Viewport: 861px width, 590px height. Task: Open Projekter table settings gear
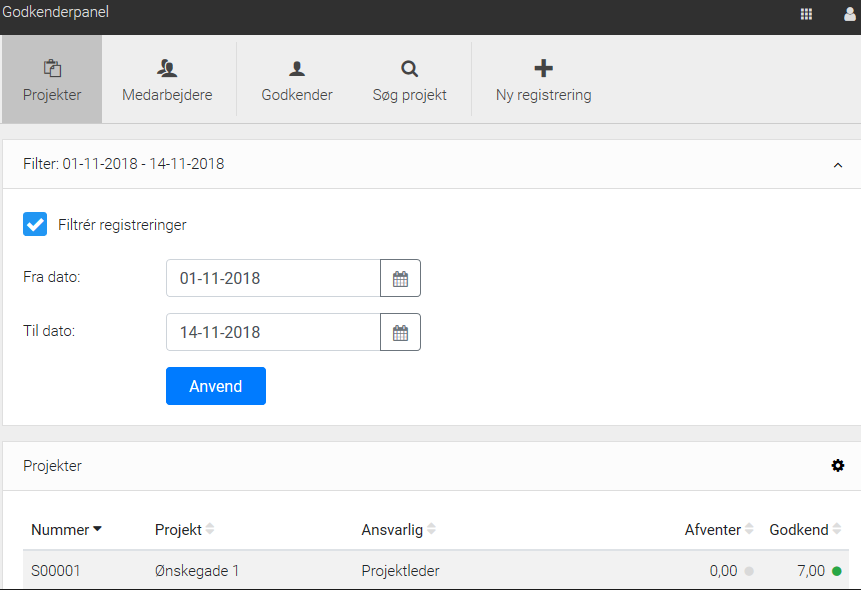[x=837, y=466]
